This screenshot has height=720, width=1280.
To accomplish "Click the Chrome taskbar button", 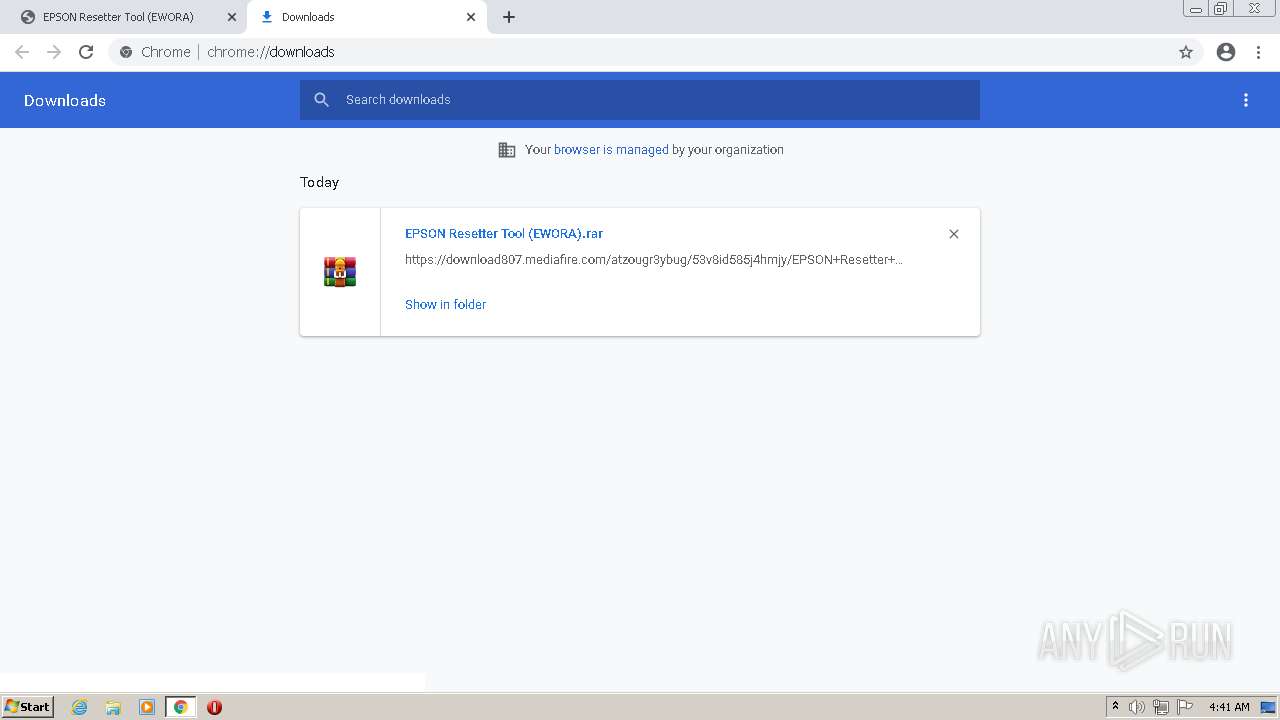I will click(181, 707).
